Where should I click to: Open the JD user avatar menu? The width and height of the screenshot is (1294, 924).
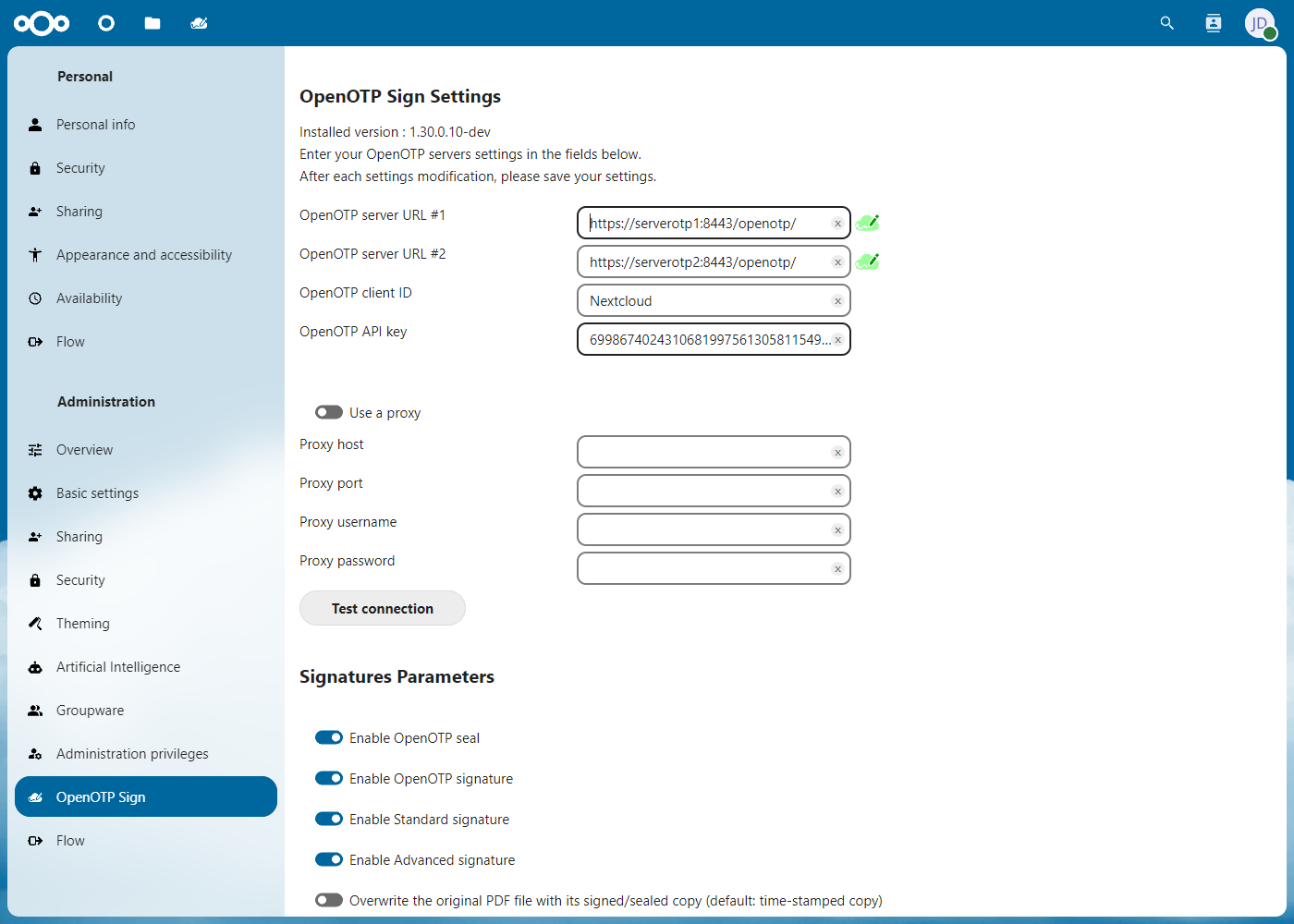(1260, 23)
